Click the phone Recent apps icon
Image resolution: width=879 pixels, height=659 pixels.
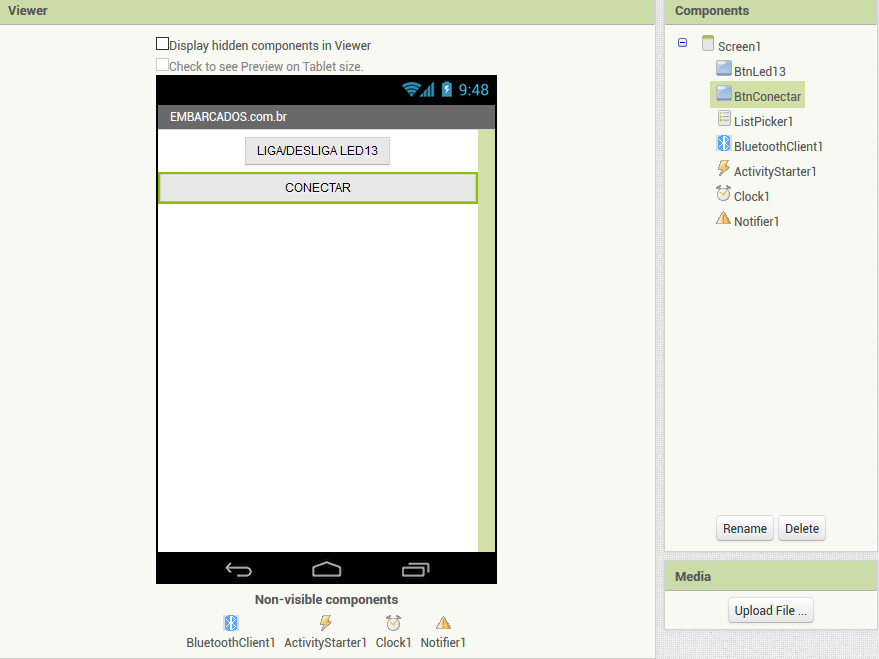coord(415,569)
